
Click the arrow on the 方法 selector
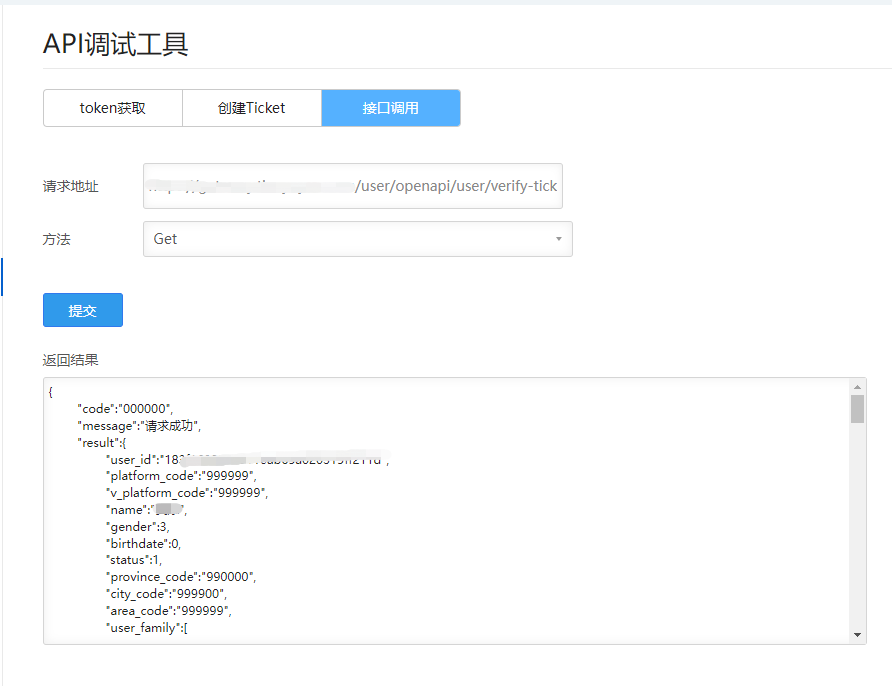click(x=558, y=239)
